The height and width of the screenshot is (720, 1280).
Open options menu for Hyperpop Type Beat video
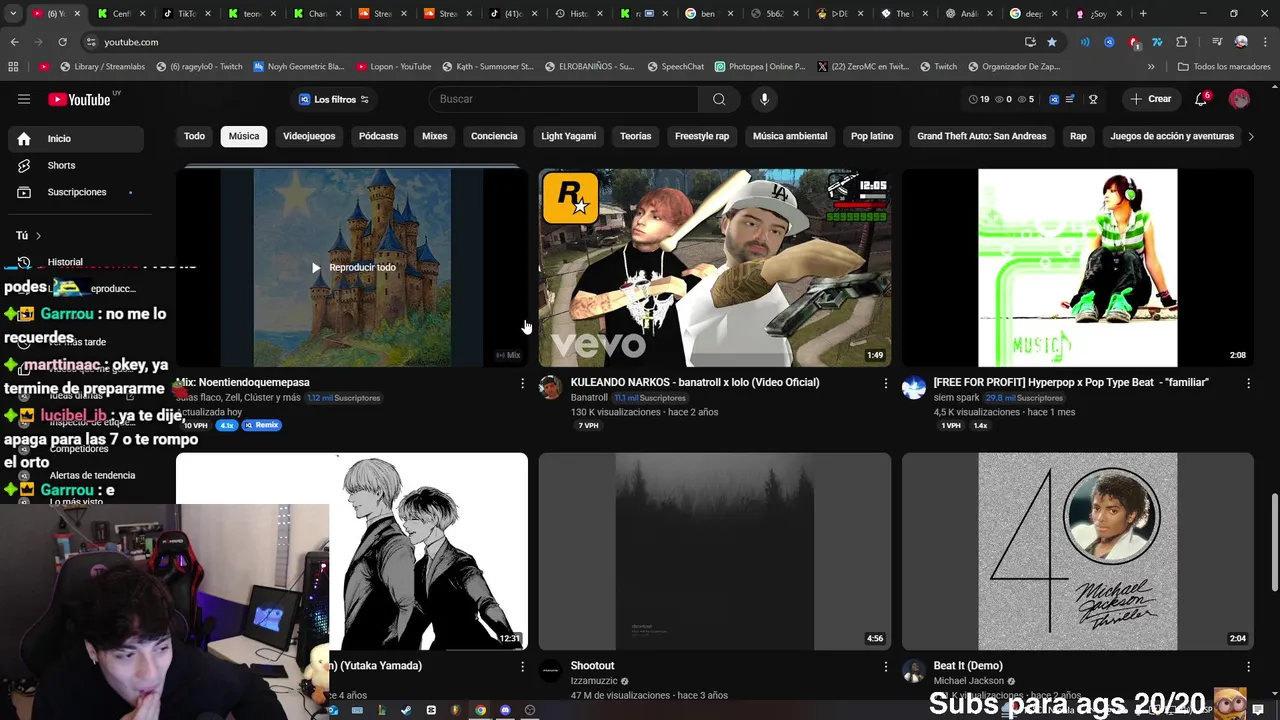point(1248,383)
